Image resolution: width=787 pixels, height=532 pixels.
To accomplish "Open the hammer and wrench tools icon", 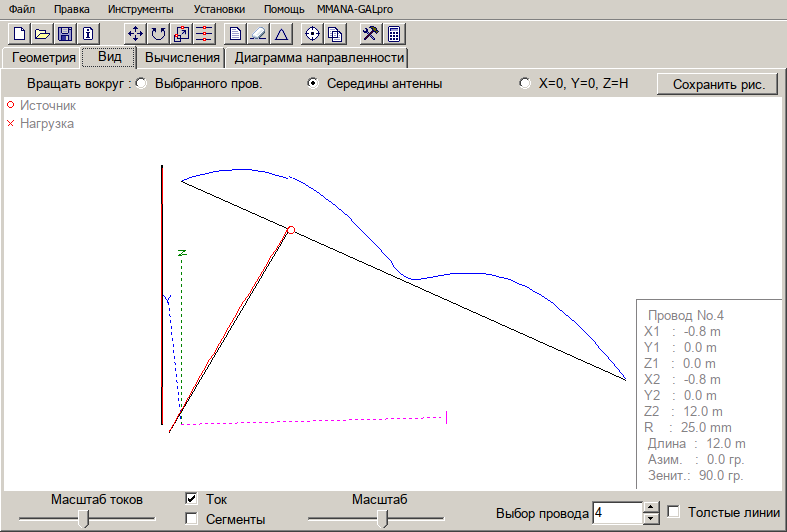I will click(x=371, y=34).
